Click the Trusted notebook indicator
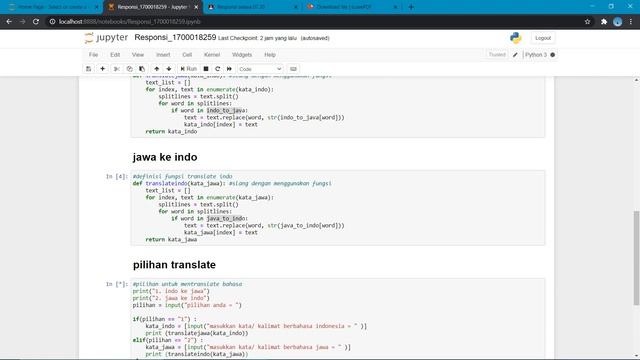Image resolution: width=640 pixels, height=360 pixels. (497, 55)
